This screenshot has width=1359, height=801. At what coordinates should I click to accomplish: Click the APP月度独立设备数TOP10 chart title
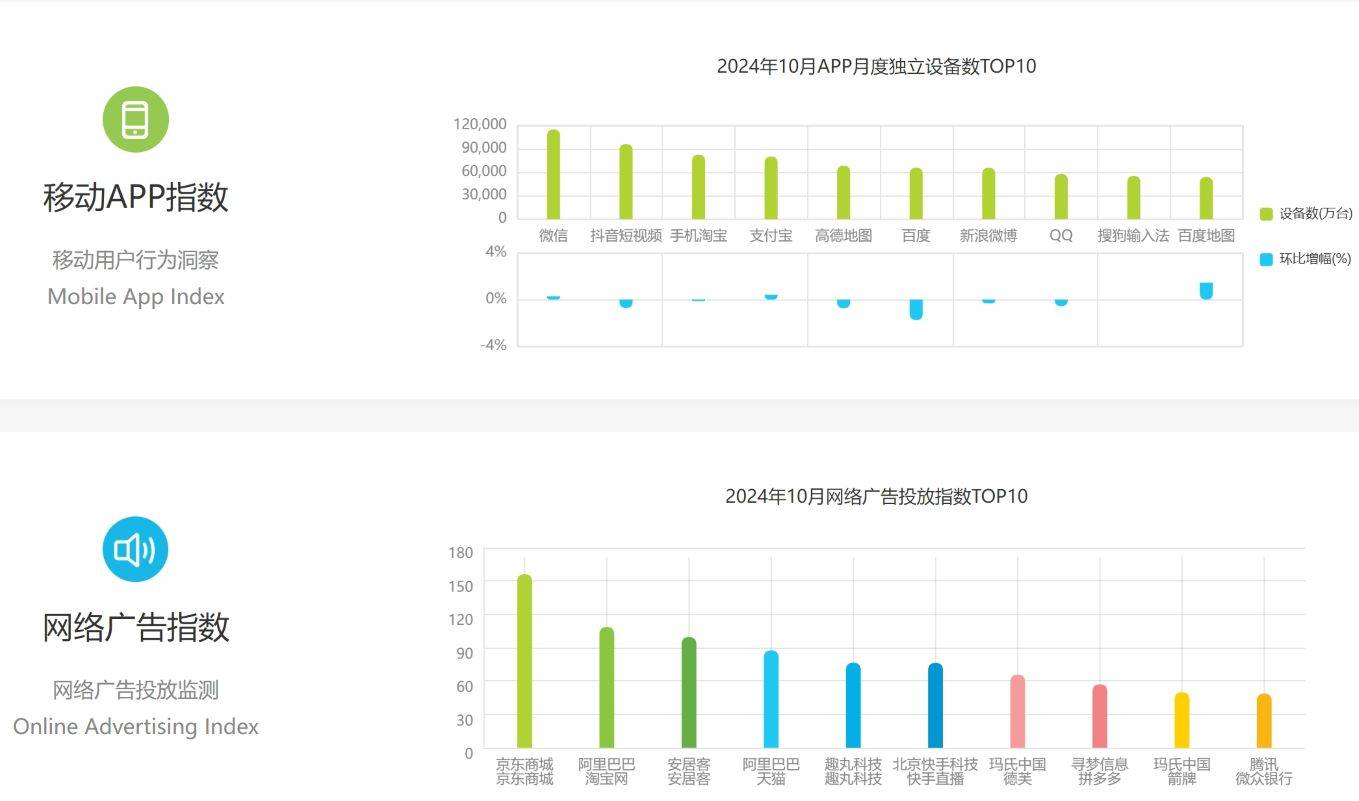tap(876, 67)
